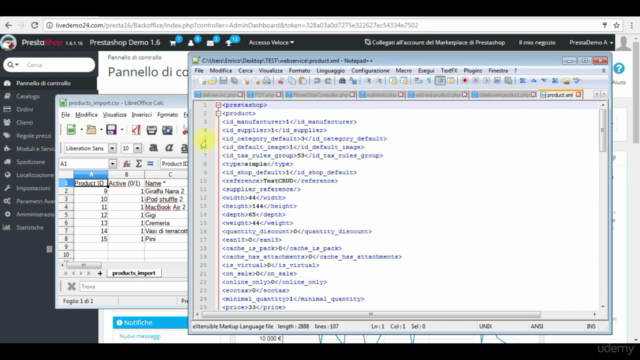Click browser bookmark star icon
Image resolution: width=640 pixels, height=360 pixels.
[x=617, y=25]
